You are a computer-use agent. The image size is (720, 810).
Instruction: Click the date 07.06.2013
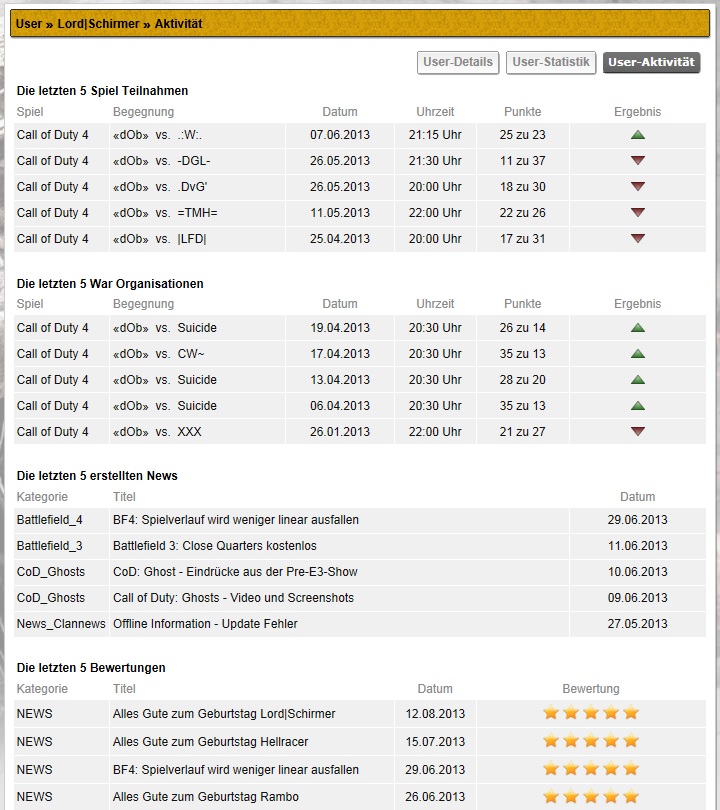[340, 135]
